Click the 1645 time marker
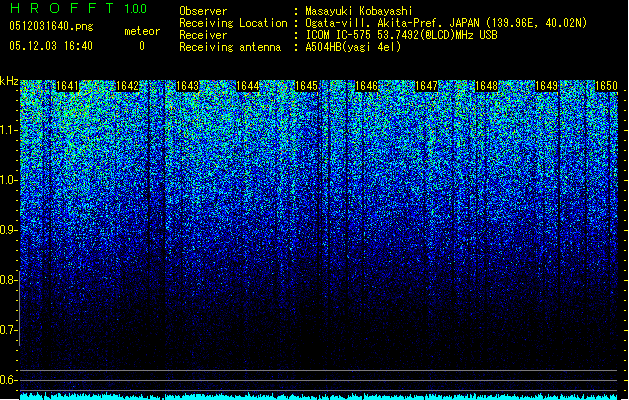Screen dimensions: 629x400 point(306,86)
